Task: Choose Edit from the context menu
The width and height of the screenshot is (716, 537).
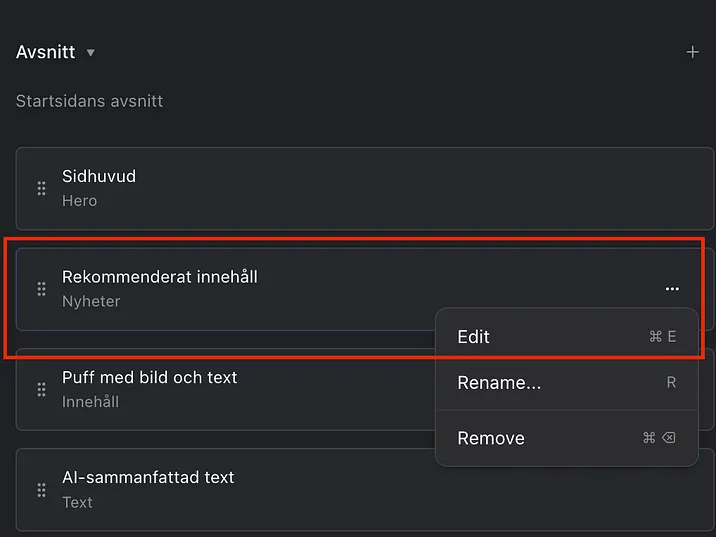Action: (x=473, y=337)
